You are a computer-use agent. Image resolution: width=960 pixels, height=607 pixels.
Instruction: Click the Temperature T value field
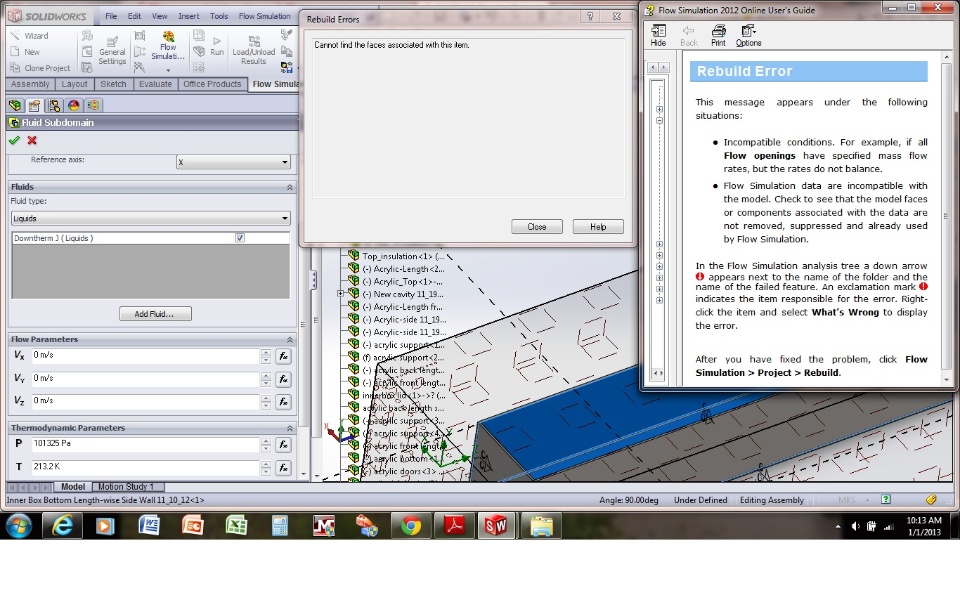[146, 467]
